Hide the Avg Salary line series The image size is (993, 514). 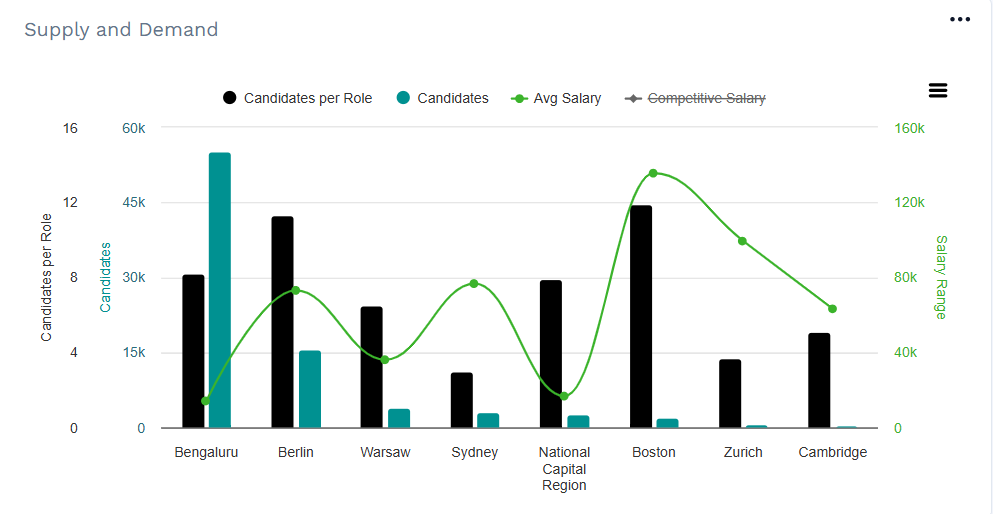567,98
